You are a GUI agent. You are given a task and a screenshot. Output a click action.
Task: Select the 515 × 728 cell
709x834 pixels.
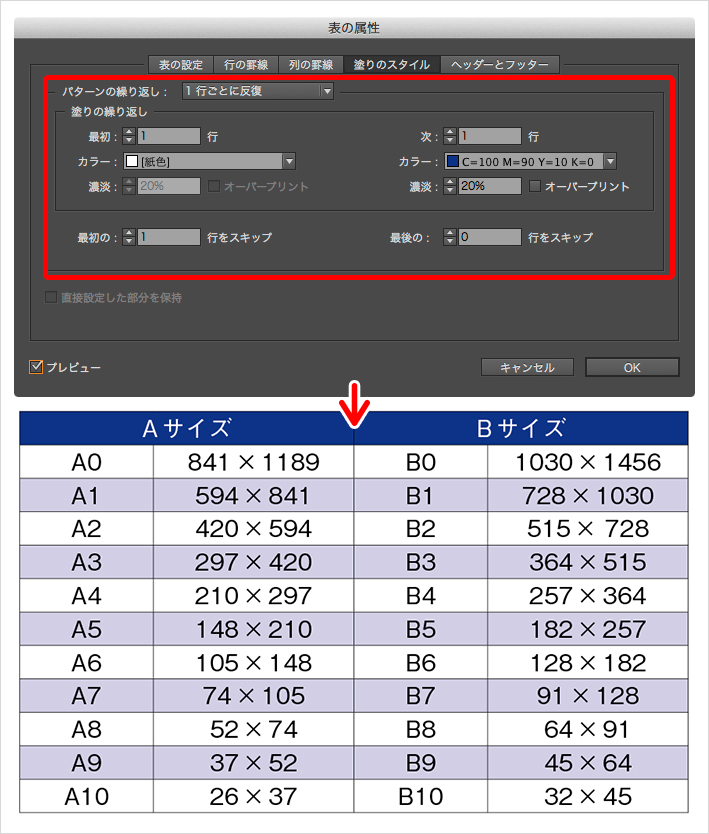[588, 529]
